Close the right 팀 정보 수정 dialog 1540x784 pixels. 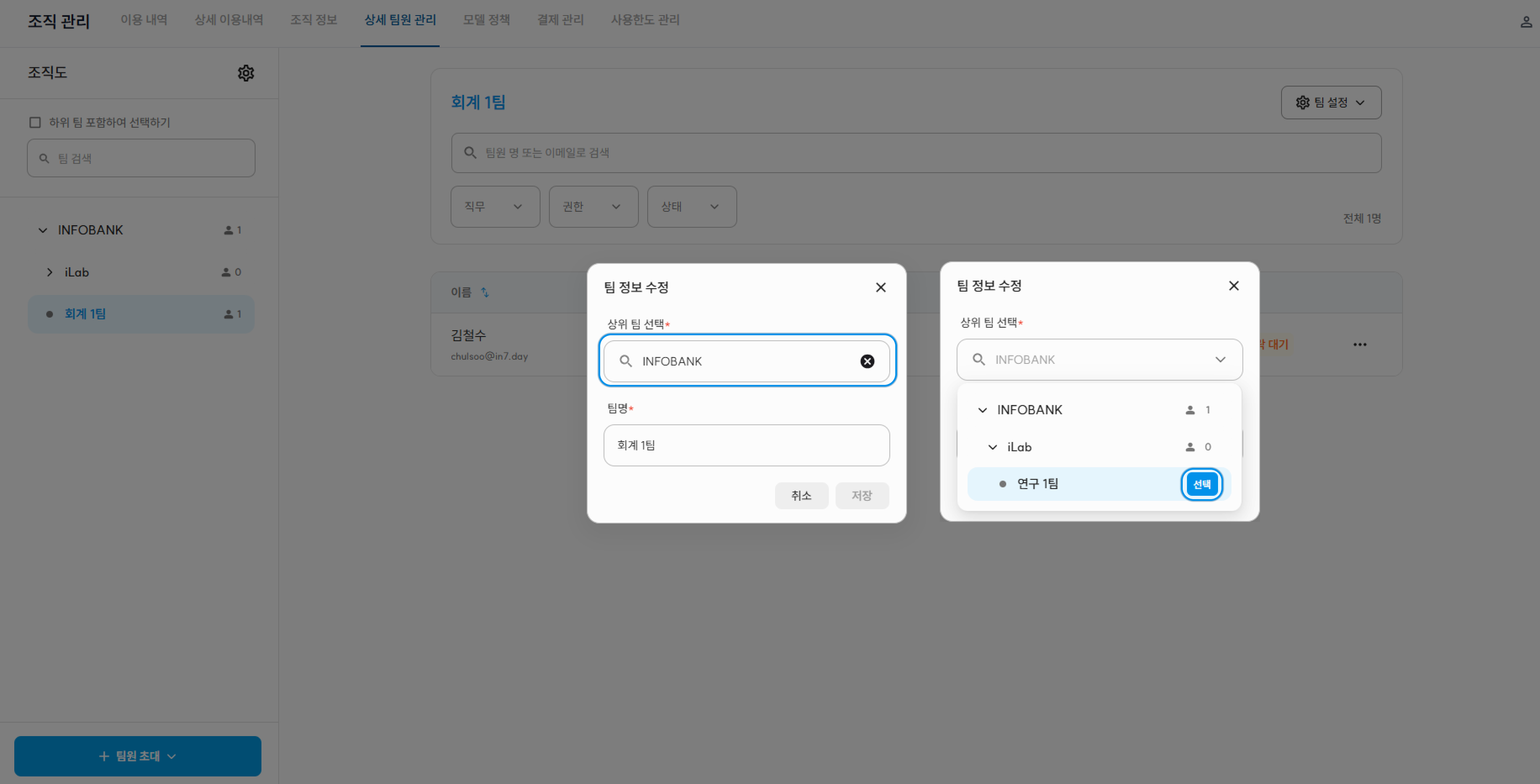[1233, 286]
